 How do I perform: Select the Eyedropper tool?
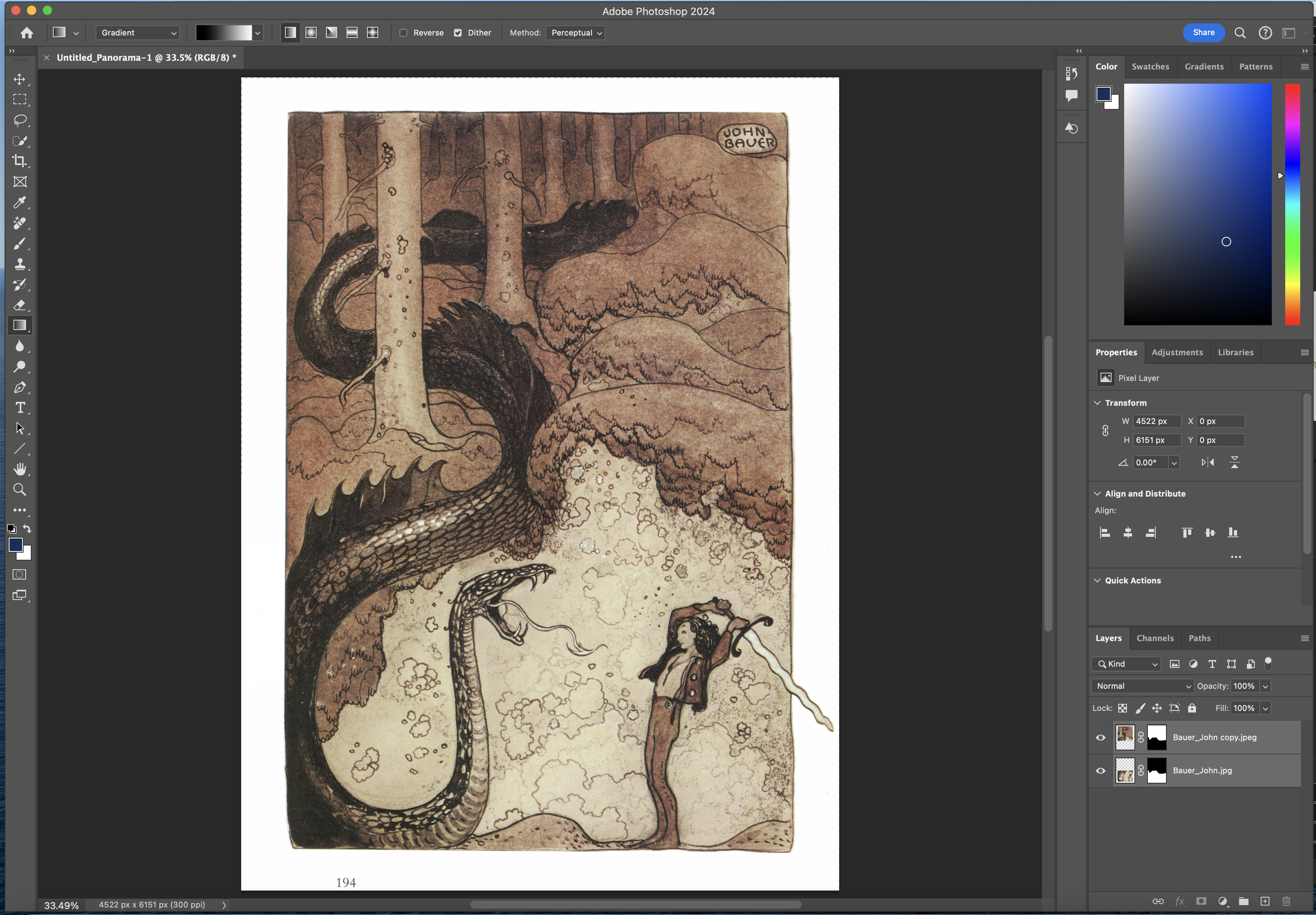19,202
